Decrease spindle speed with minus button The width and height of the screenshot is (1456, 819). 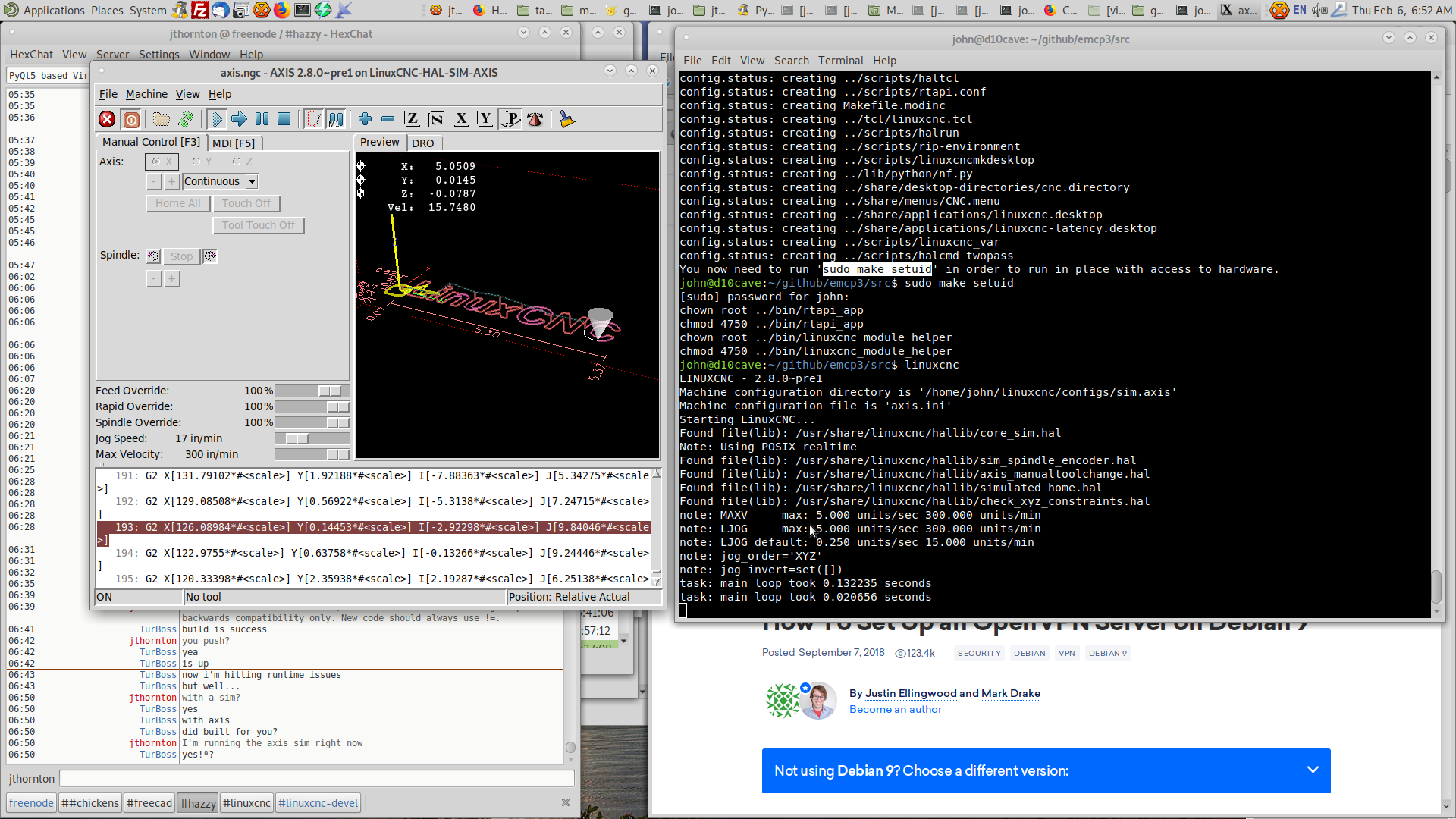(x=153, y=279)
